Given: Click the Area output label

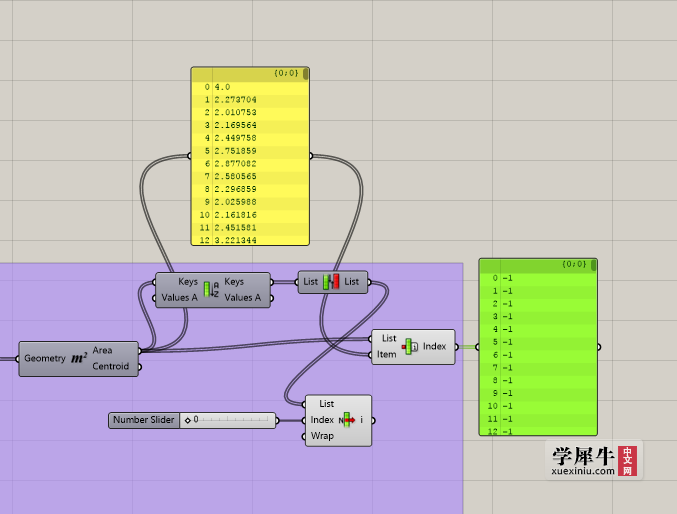Looking at the screenshot, I should click(x=102, y=350).
